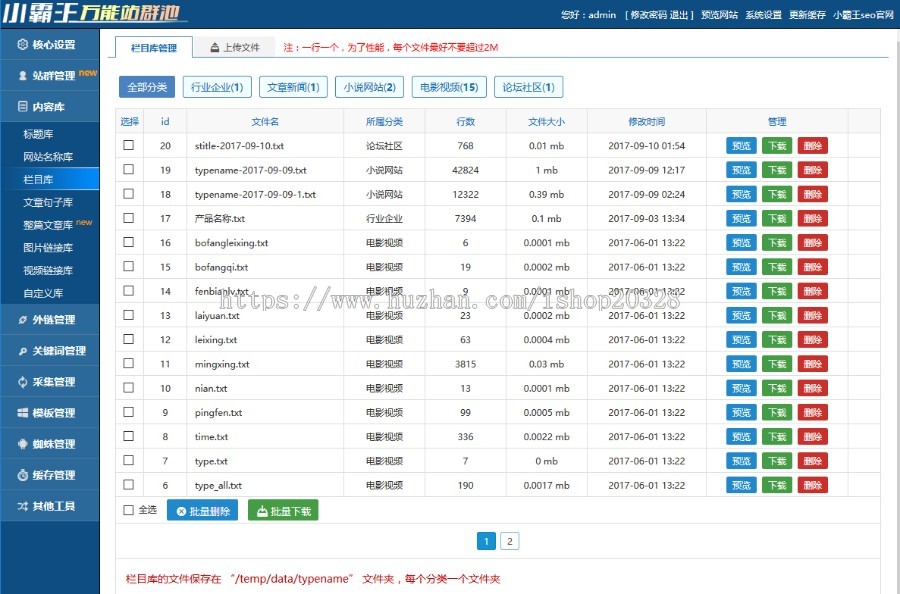Preview typename-2017-09-09.txt file
The height and width of the screenshot is (594, 900).
click(741, 170)
